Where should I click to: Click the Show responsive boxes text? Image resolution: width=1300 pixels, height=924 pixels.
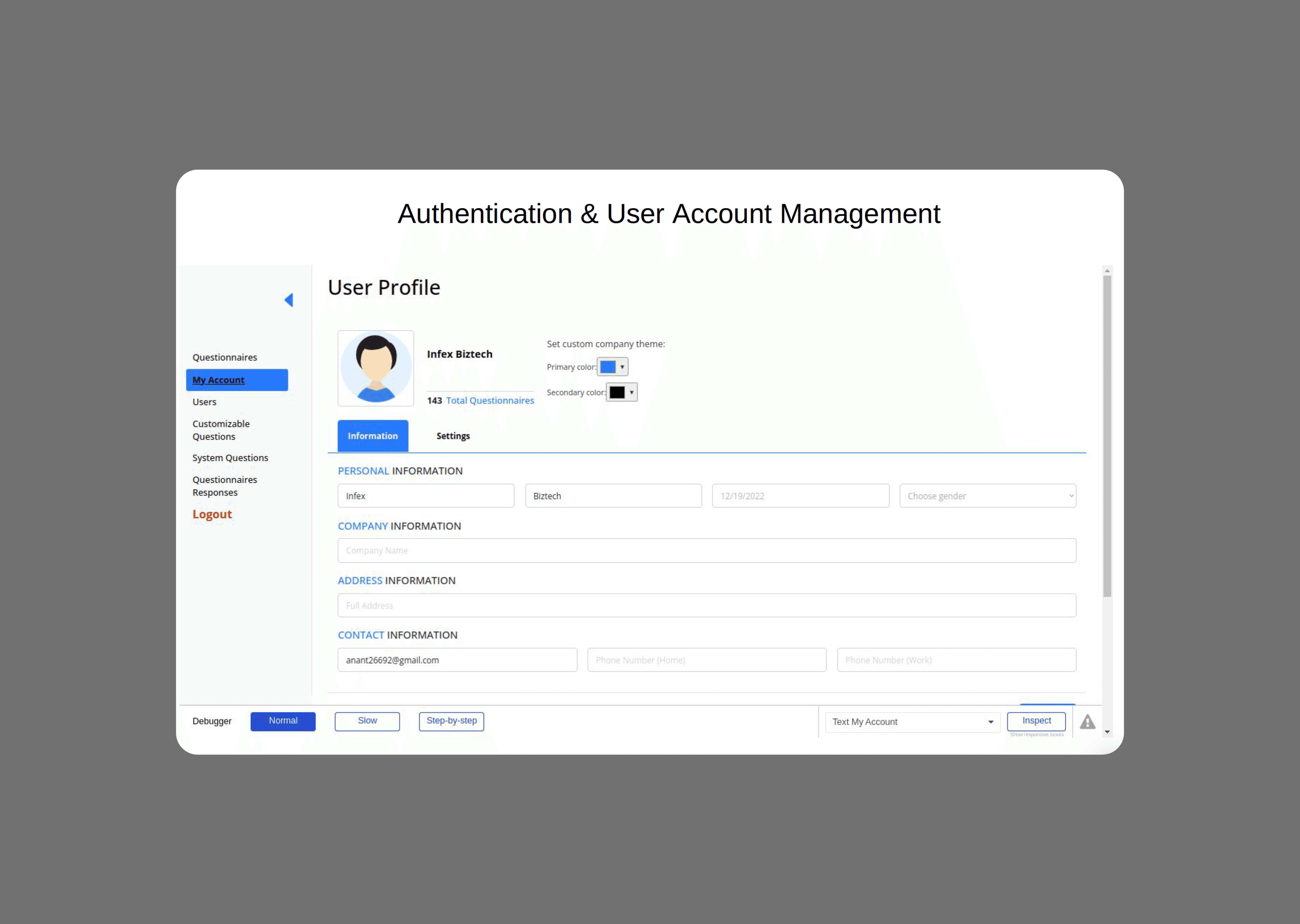[1037, 735]
